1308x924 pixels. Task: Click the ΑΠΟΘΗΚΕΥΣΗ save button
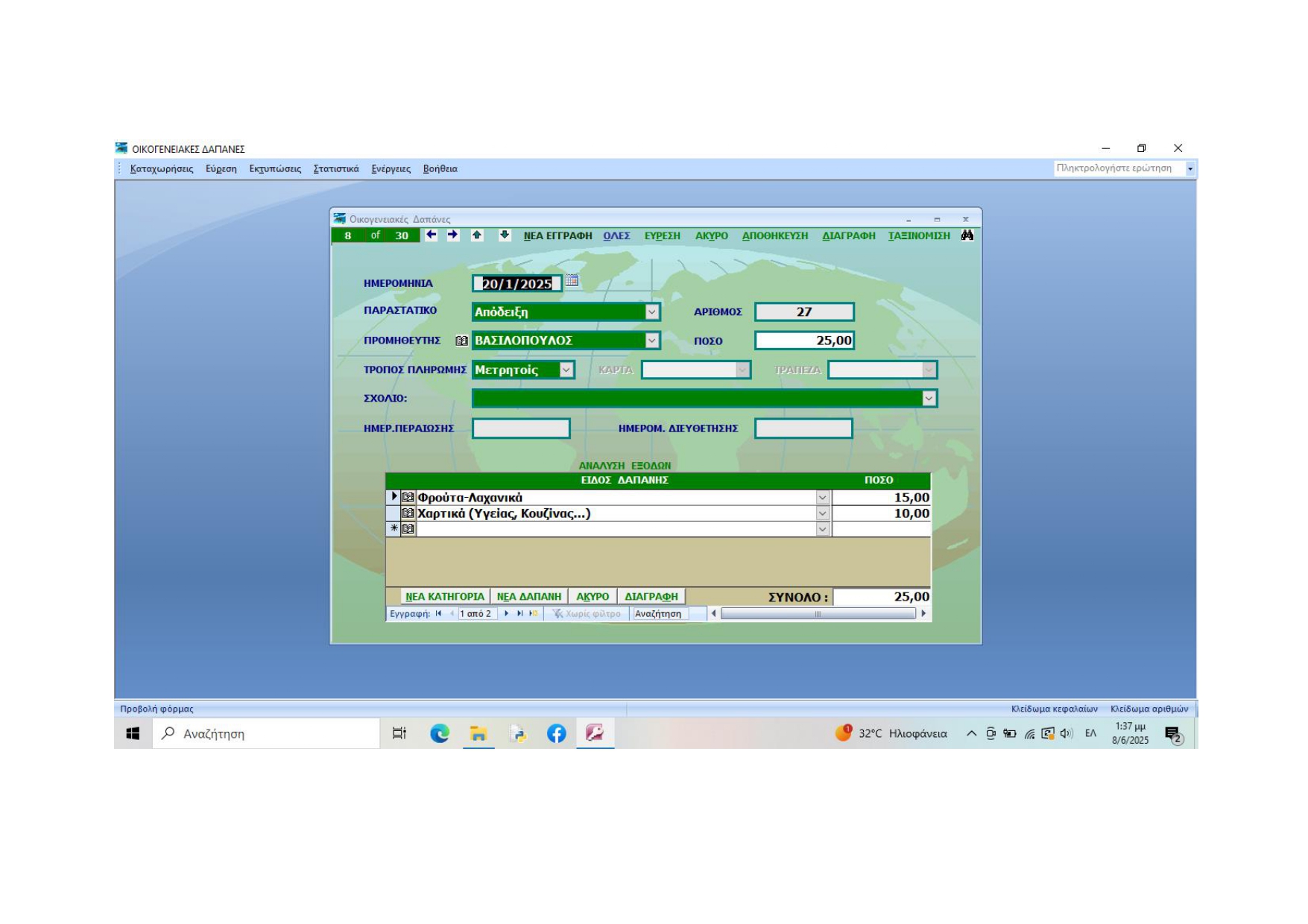[x=774, y=235]
